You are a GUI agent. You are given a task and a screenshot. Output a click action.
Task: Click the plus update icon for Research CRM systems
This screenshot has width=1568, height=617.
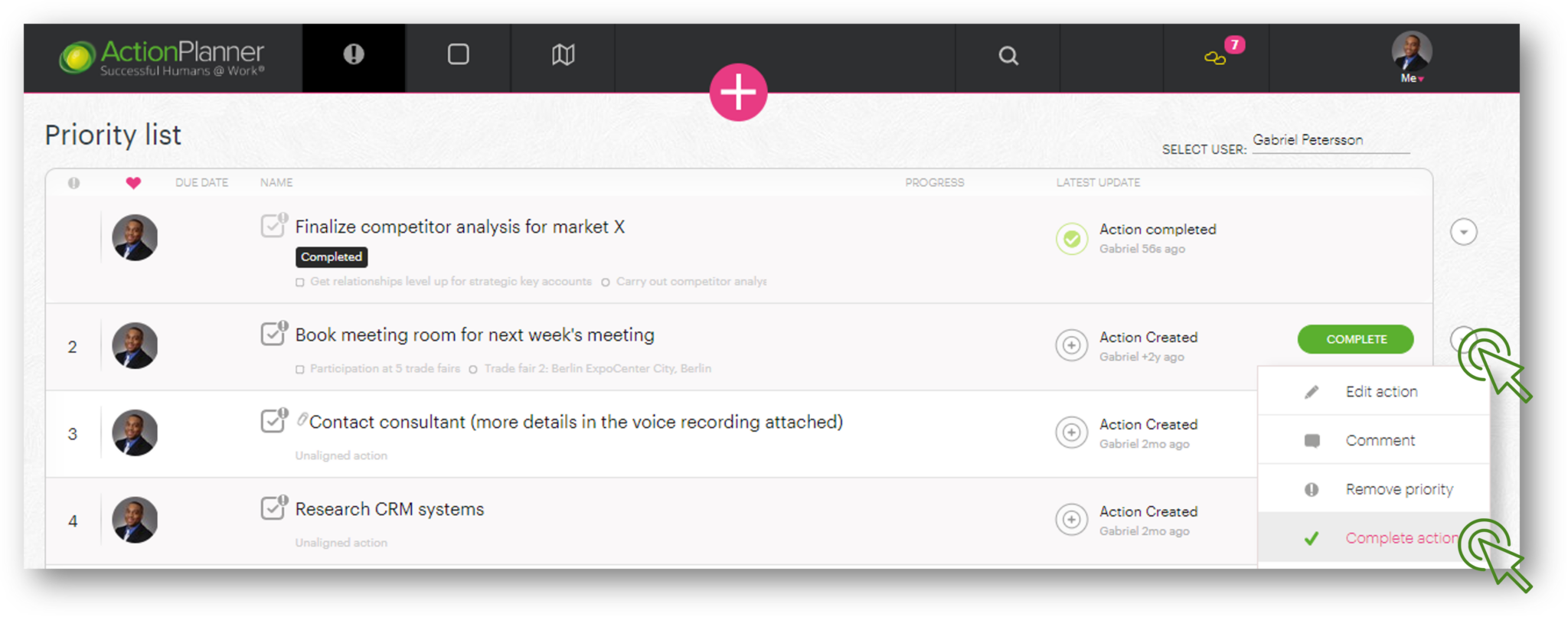(x=1071, y=520)
